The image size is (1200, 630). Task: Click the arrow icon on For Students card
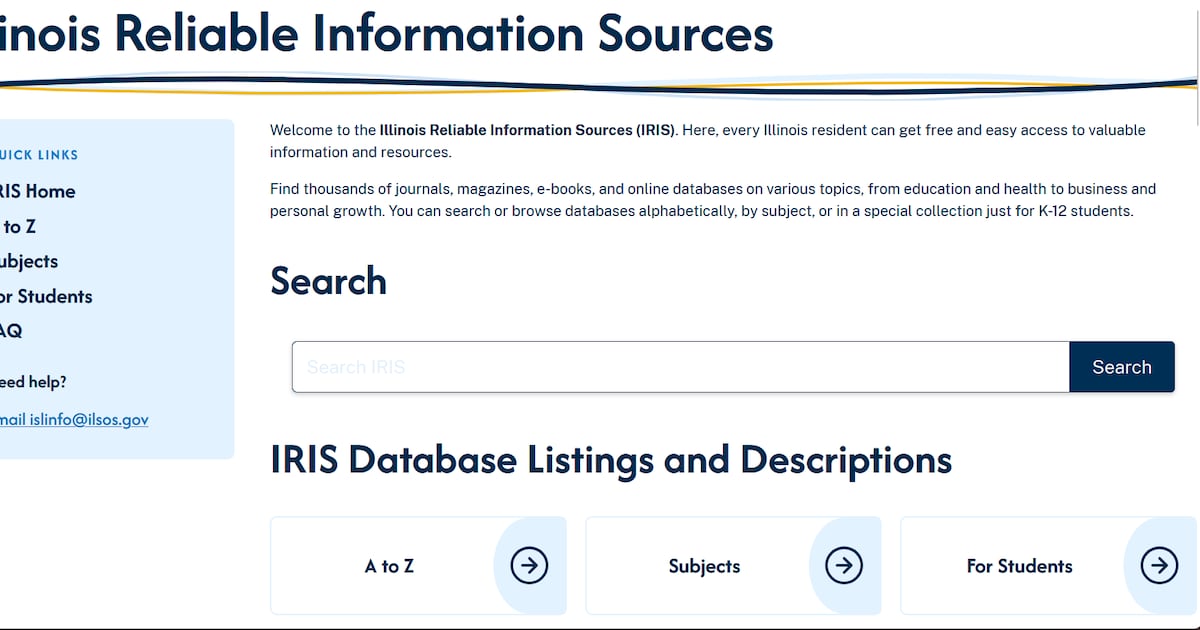(x=1159, y=566)
